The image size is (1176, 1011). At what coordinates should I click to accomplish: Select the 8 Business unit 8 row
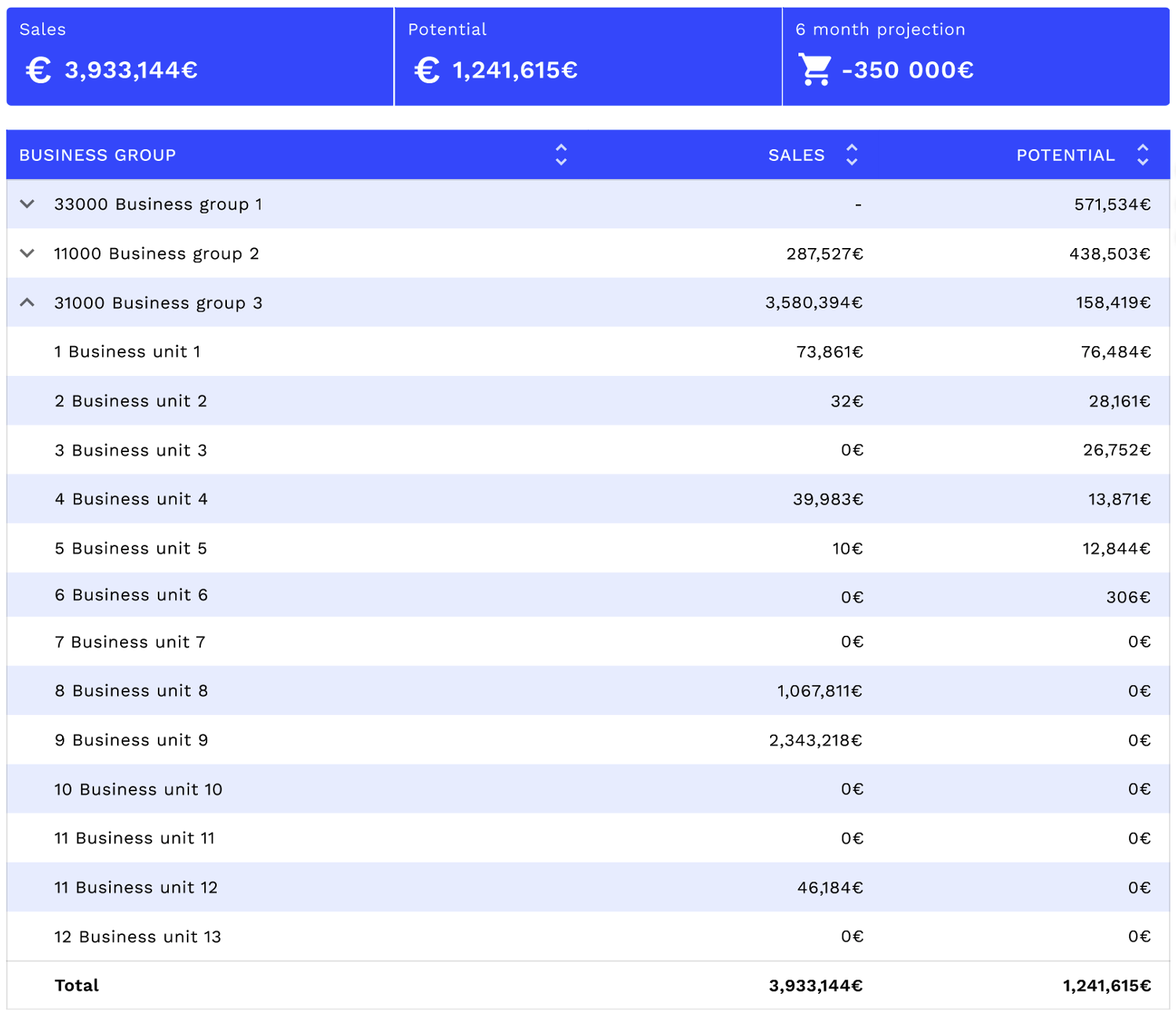[131, 691]
